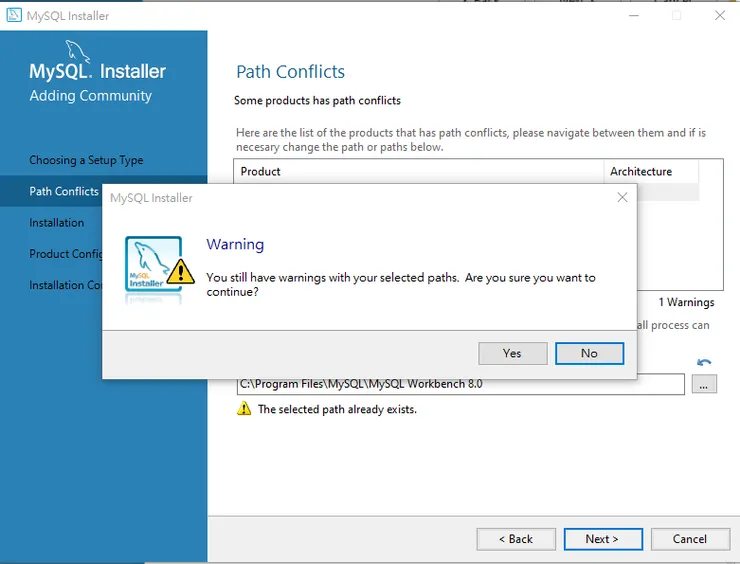
Task: Click the MySQL dolphin logo in sidebar
Action: coord(77,51)
